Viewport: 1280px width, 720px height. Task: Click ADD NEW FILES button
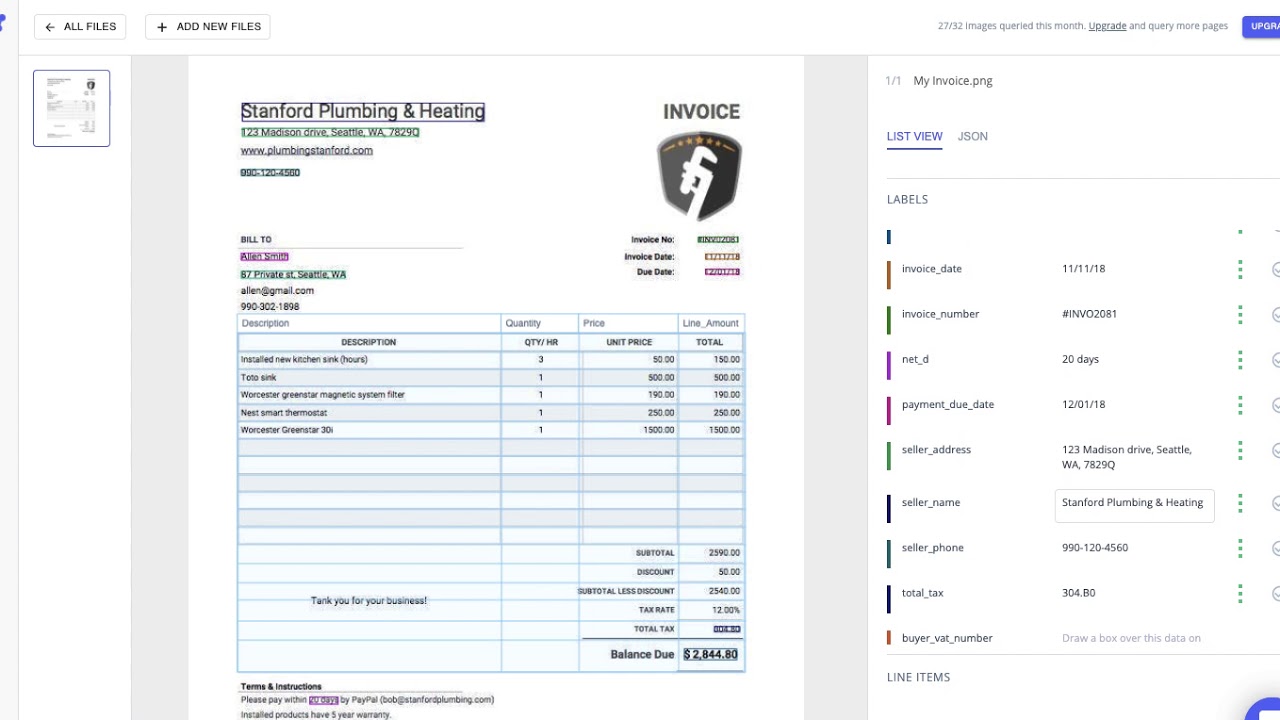208,27
